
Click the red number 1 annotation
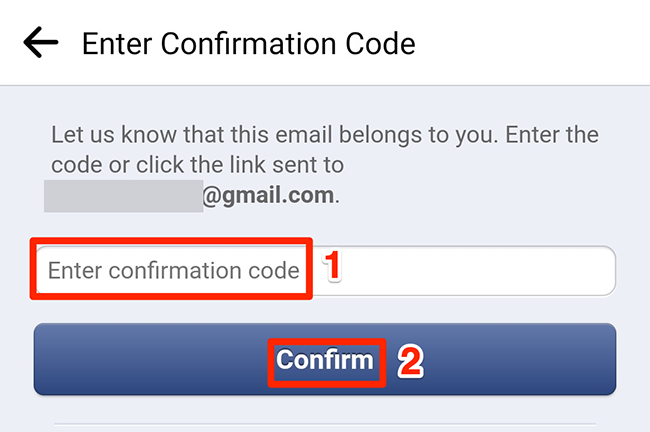pos(335,267)
